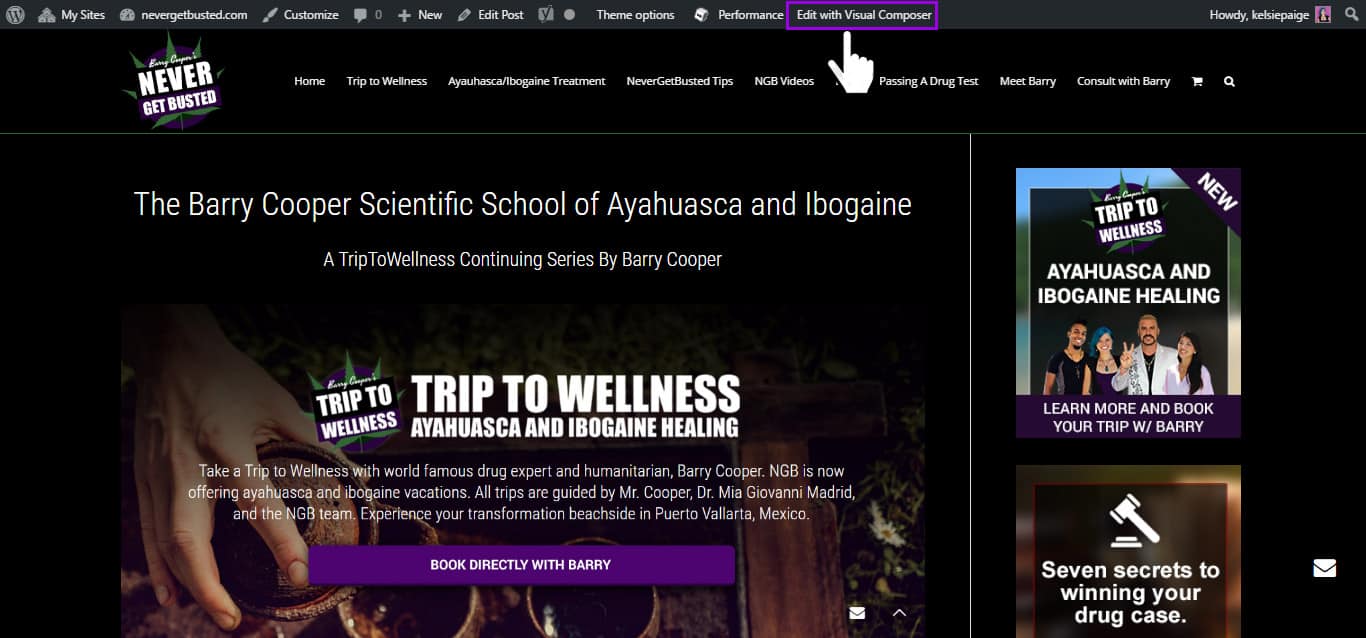Click the admin bar search magnifier

pyautogui.click(x=1351, y=15)
